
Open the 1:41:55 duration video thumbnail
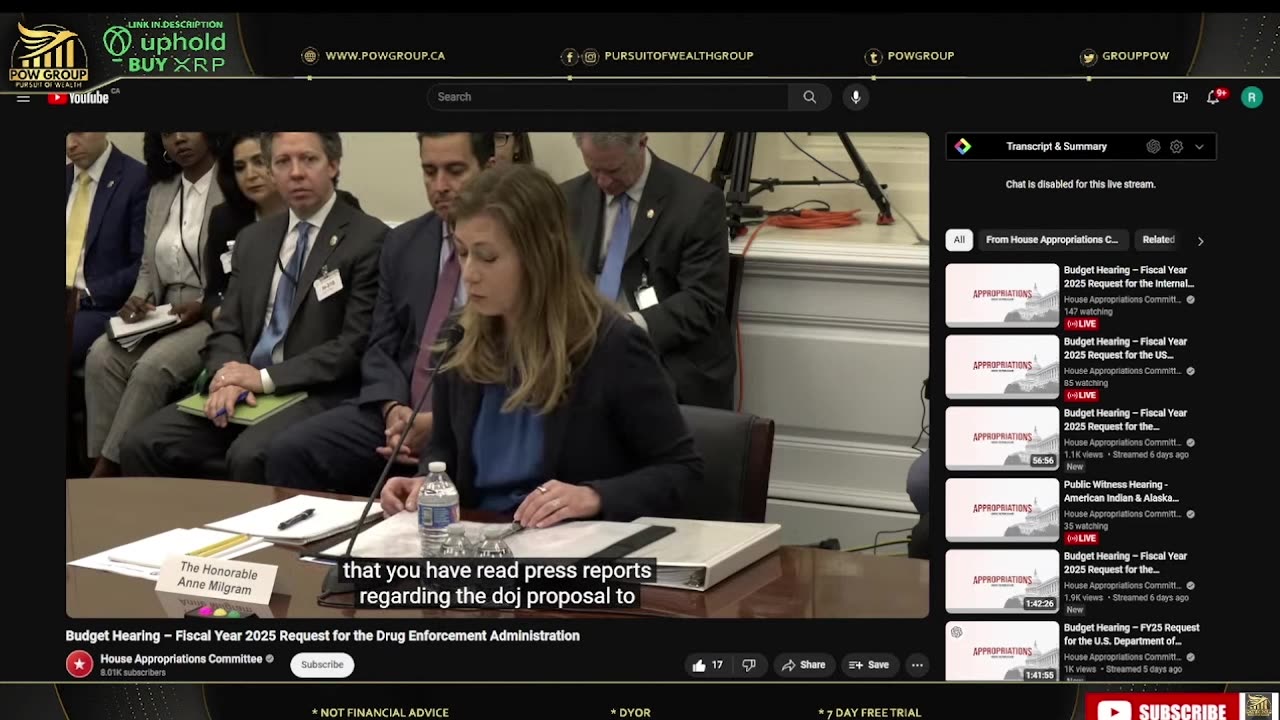(1002, 652)
